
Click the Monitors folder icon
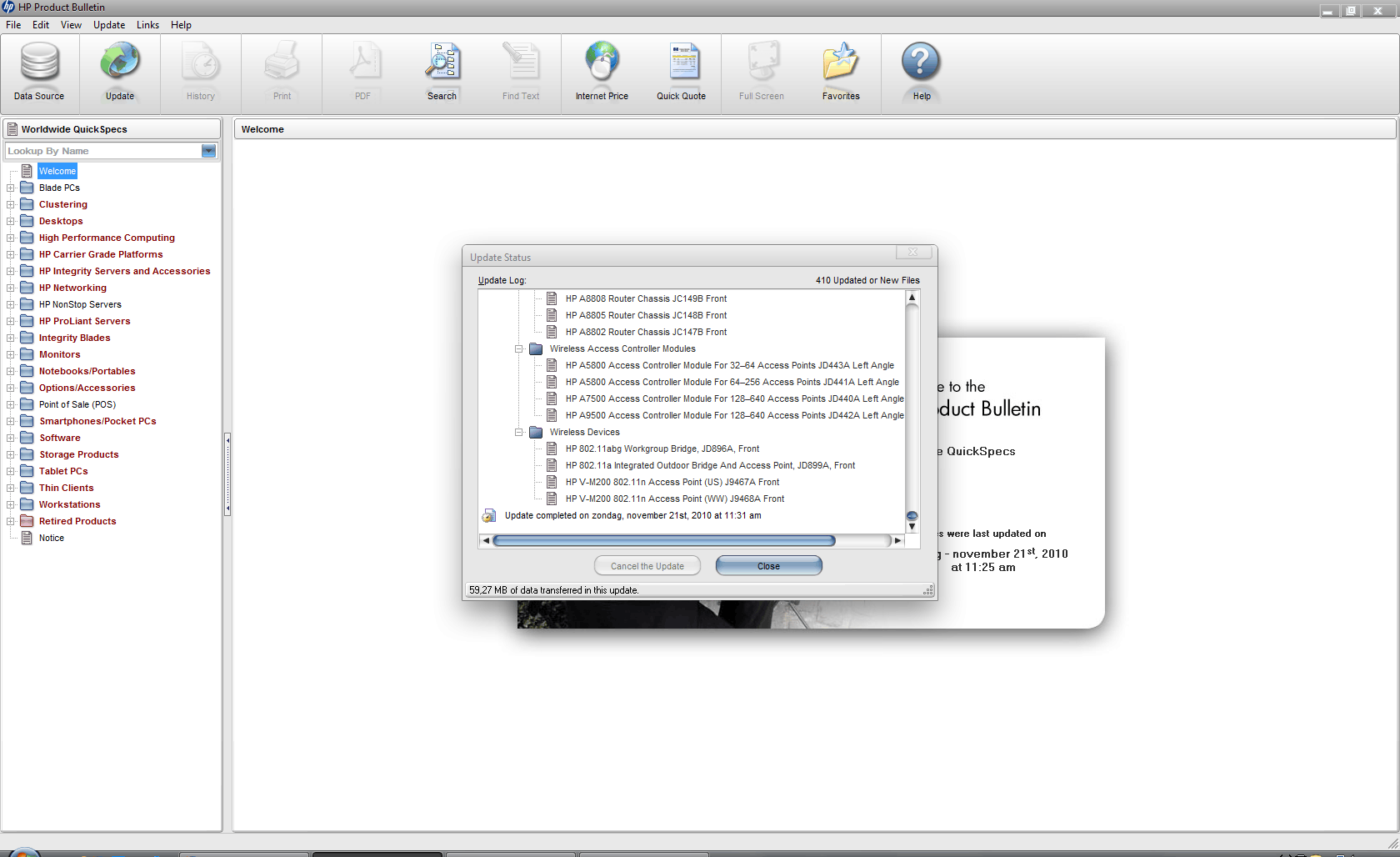(27, 354)
